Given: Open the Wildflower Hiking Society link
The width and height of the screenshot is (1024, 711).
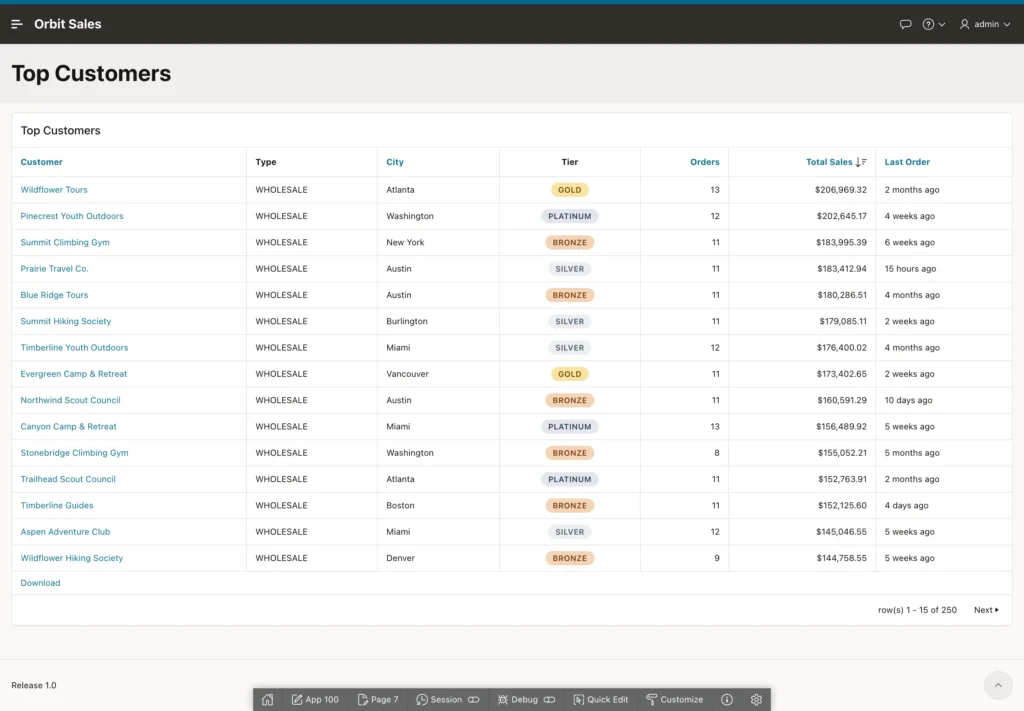Looking at the screenshot, I should tap(71, 558).
